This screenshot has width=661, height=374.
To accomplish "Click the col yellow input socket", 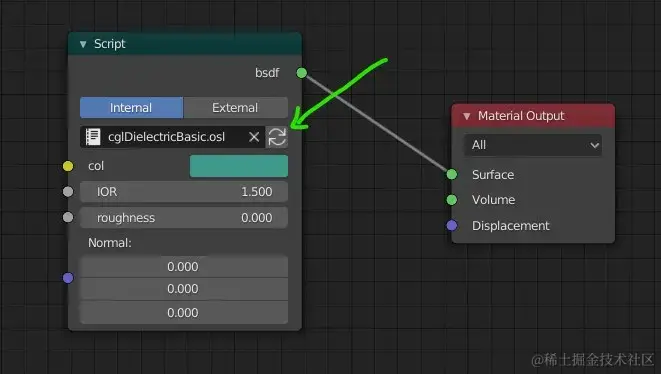I will [x=68, y=166].
